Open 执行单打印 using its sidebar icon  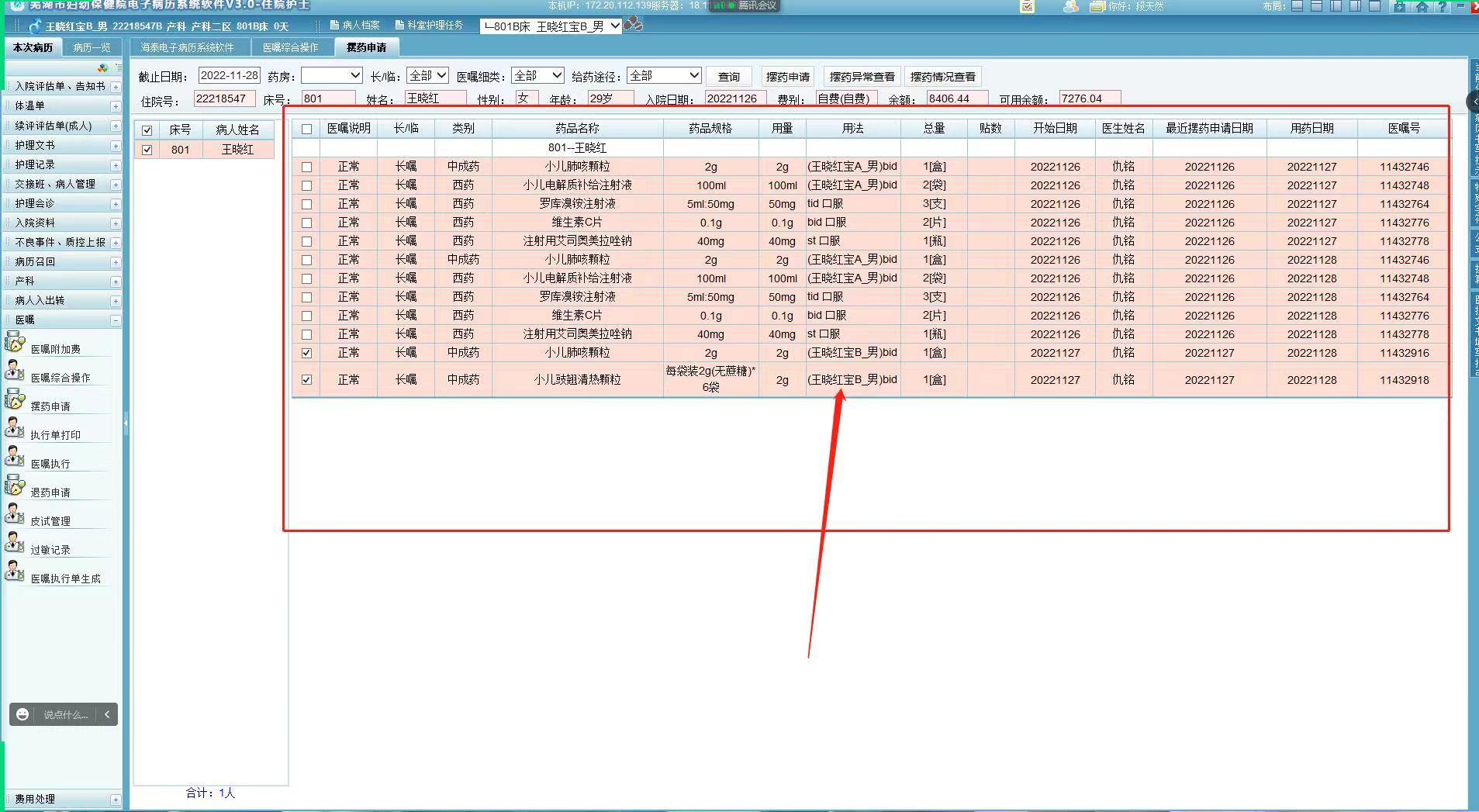tap(15, 427)
